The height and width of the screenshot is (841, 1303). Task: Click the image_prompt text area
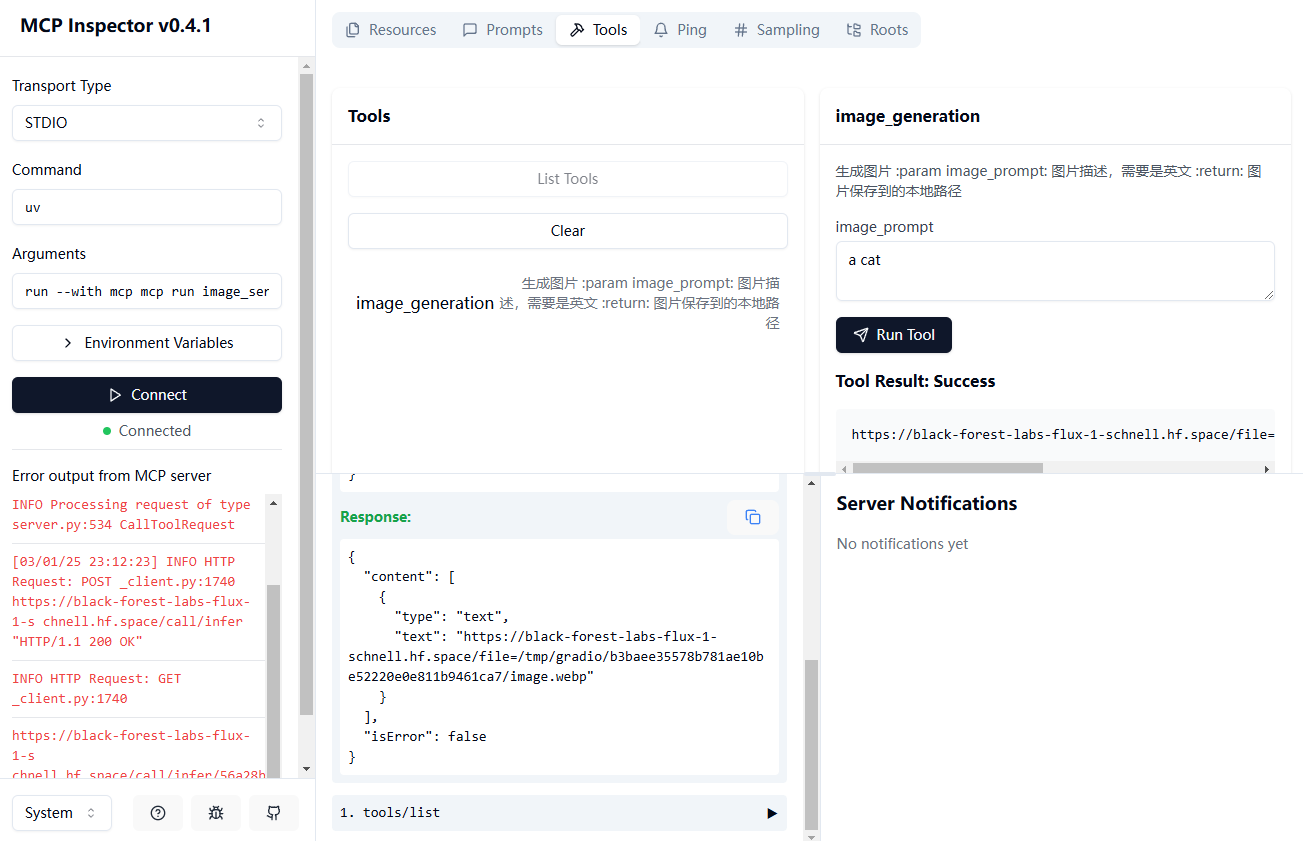[x=1055, y=270]
